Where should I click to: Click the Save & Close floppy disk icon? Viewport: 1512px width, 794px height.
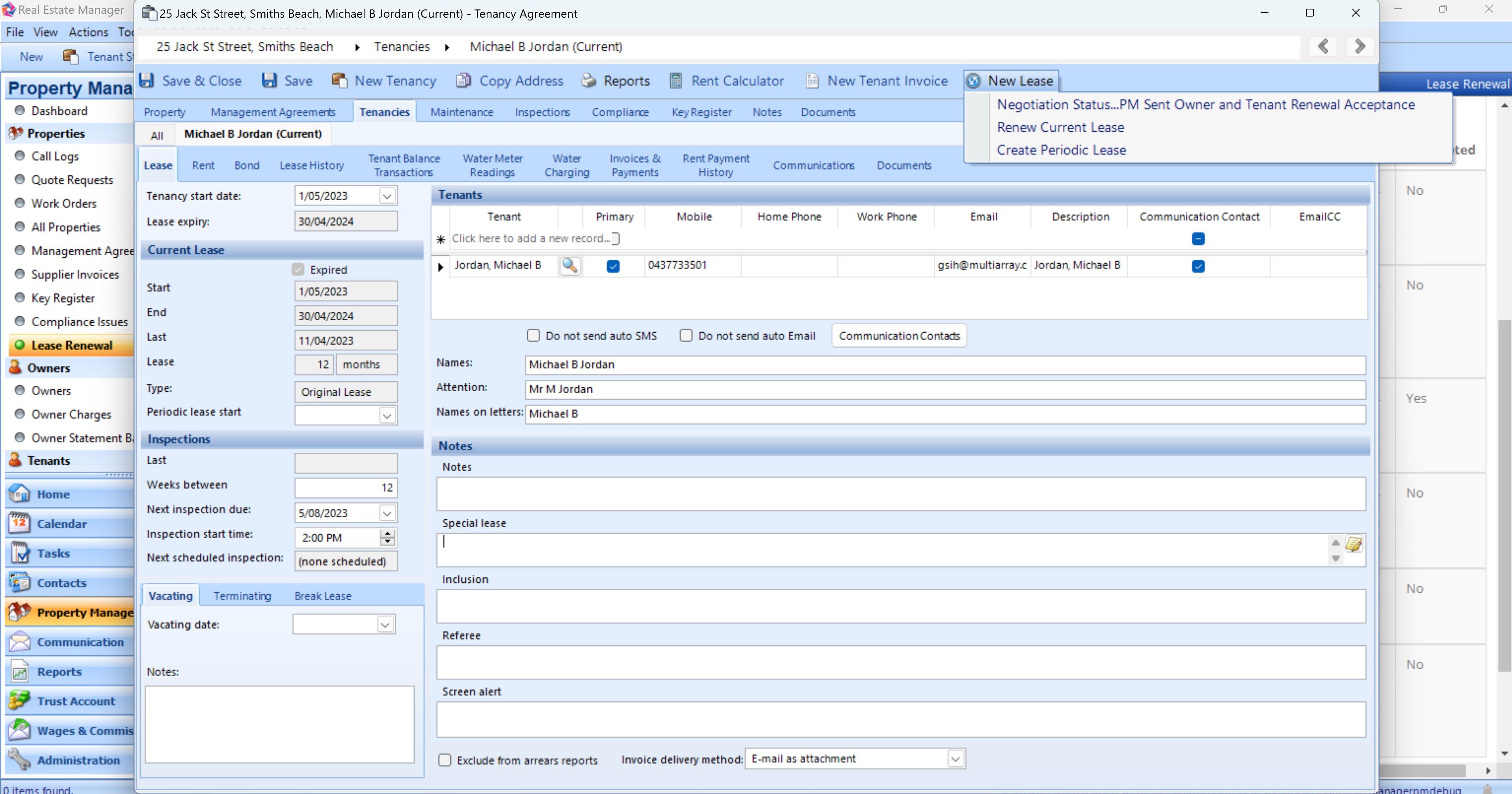tap(147, 80)
